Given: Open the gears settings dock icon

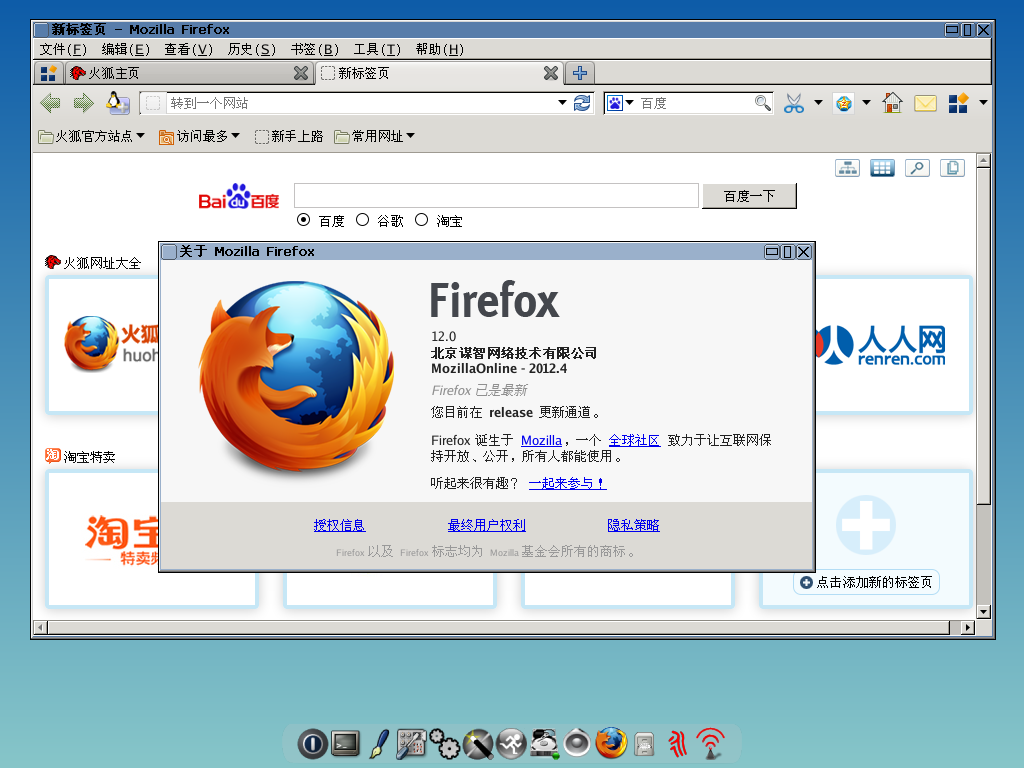Looking at the screenshot, I should click(x=445, y=744).
